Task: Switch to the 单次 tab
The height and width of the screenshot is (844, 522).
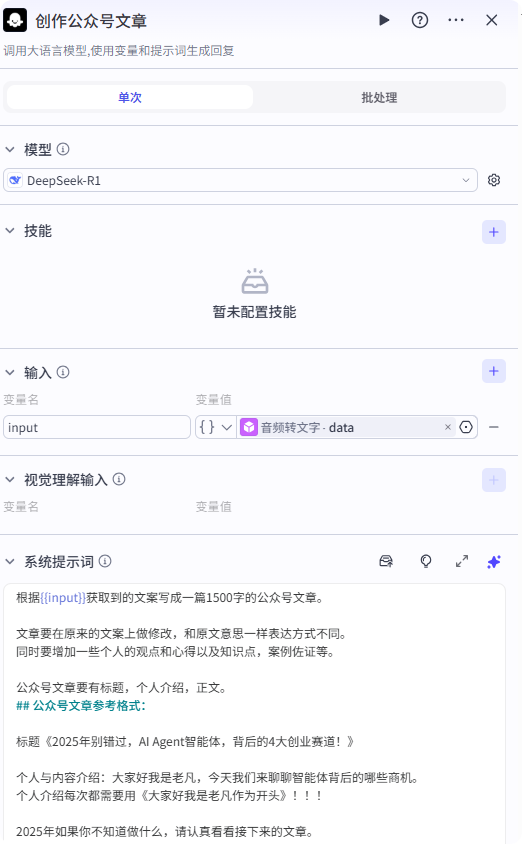Action: click(130, 97)
